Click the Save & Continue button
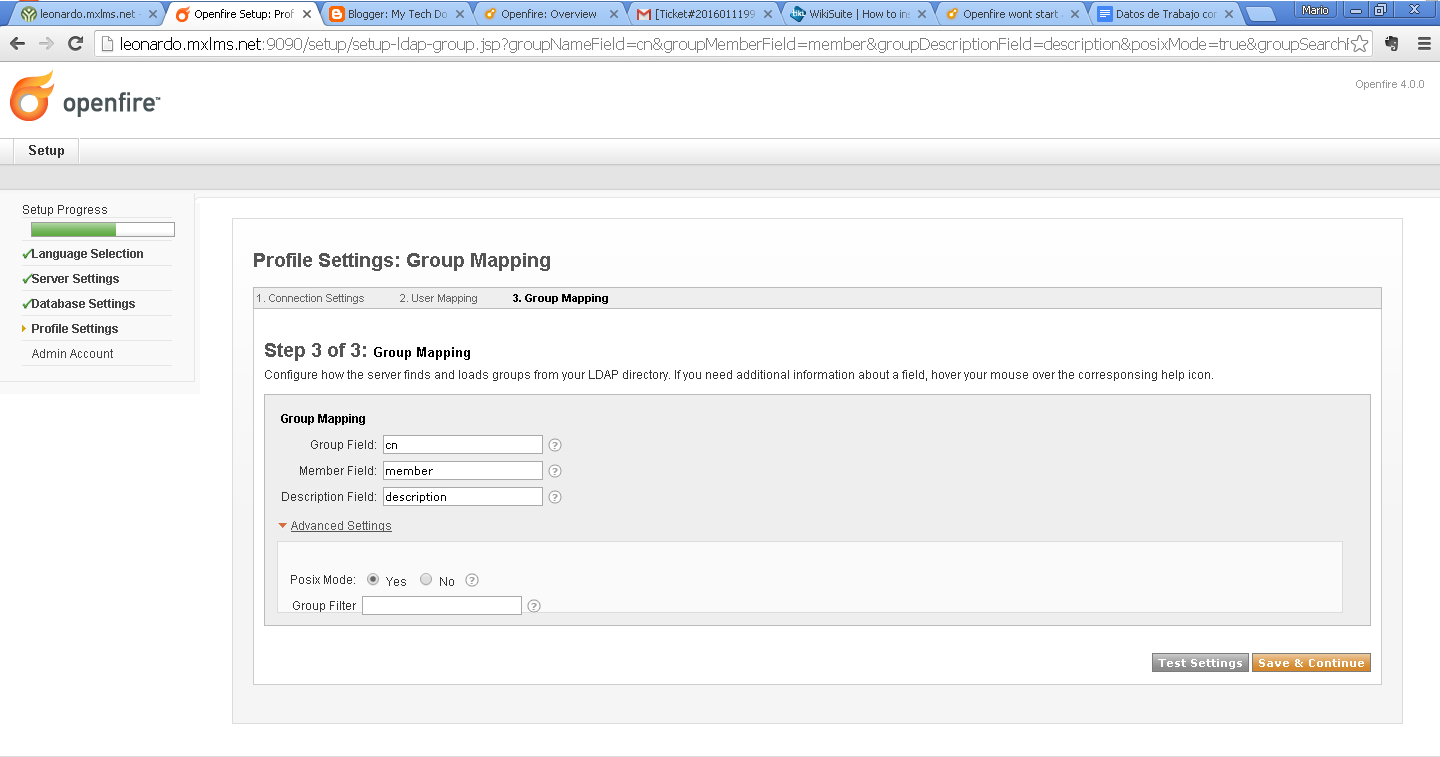 point(1311,663)
